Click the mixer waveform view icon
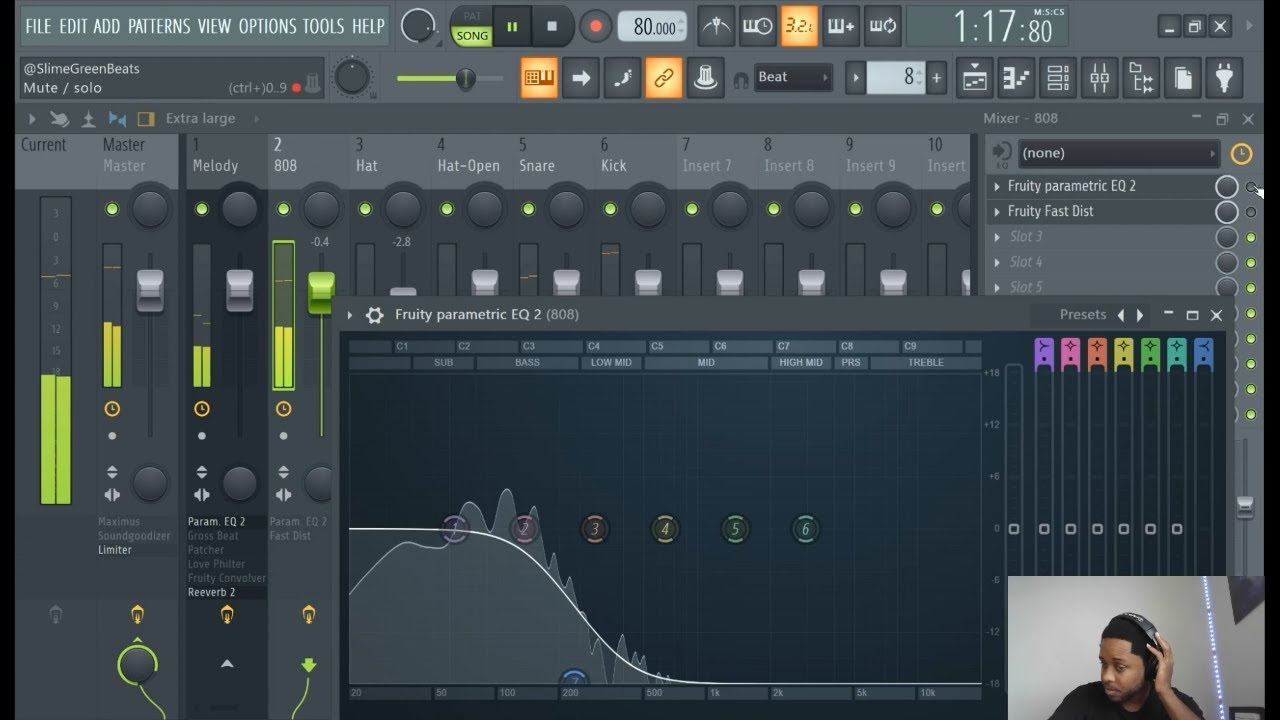The image size is (1280, 720). pos(117,119)
